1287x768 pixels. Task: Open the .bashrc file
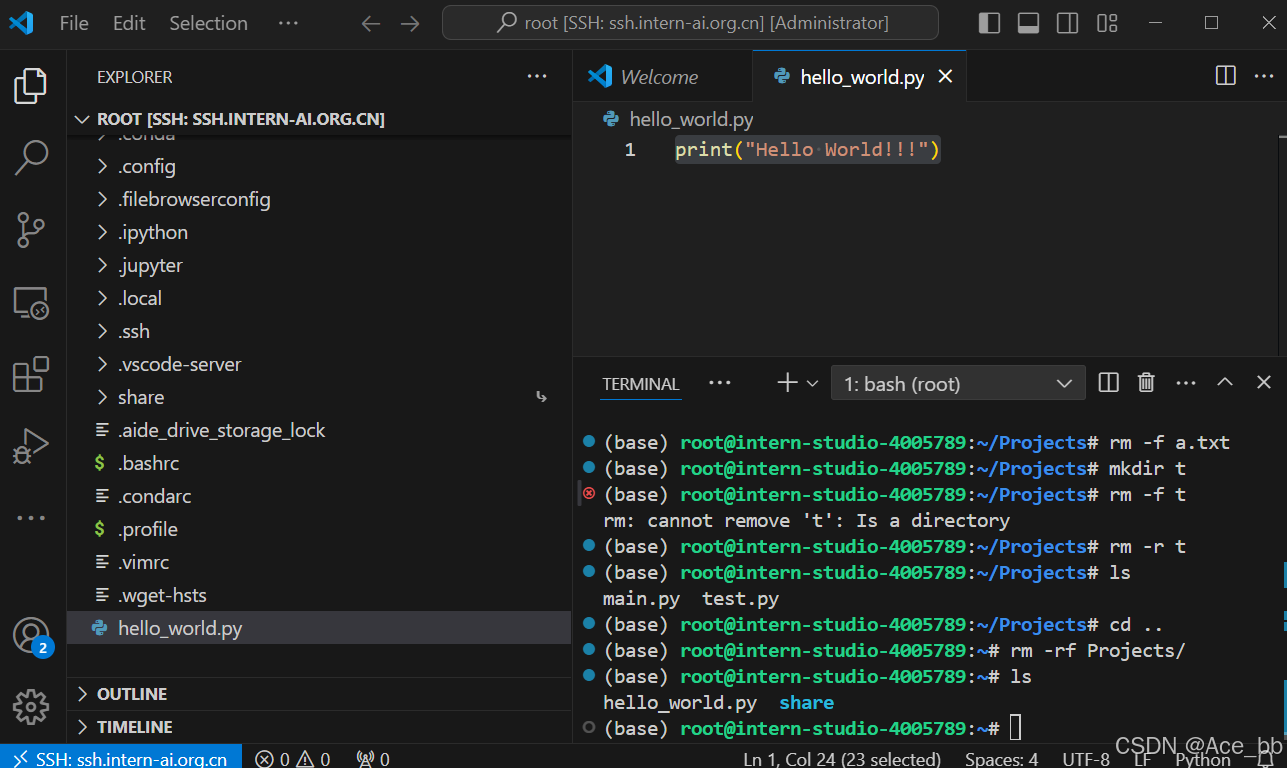coord(319,463)
